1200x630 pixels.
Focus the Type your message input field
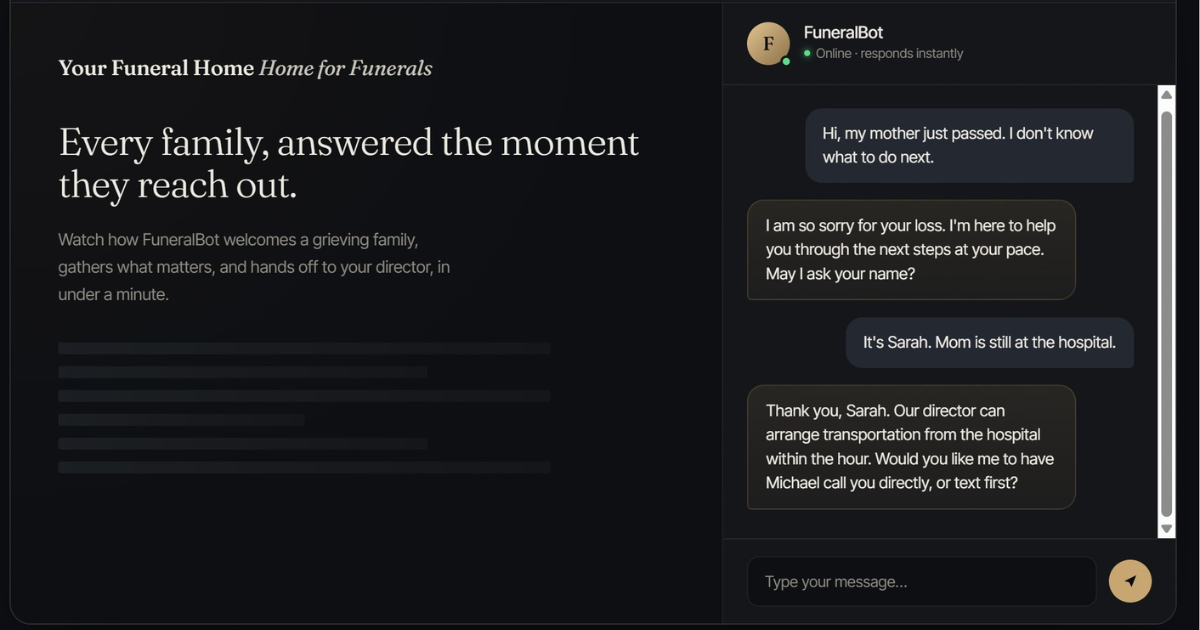click(922, 581)
